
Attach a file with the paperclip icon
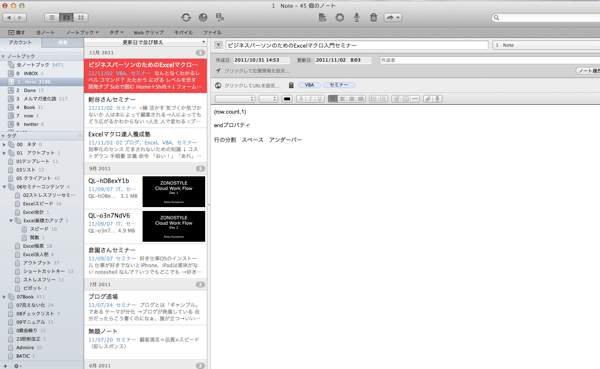pyautogui.click(x=428, y=99)
